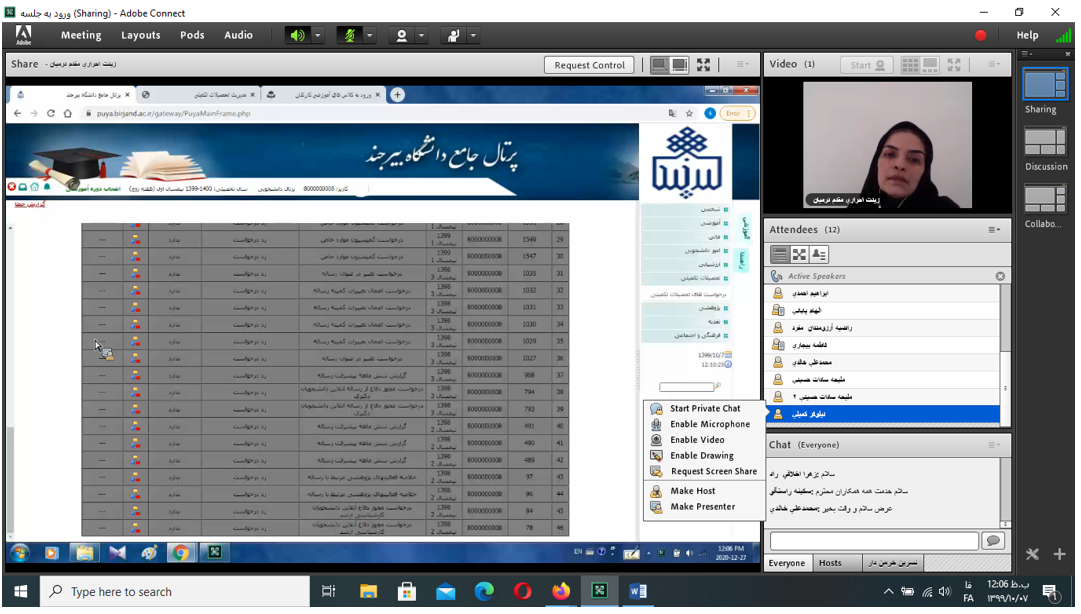Click the Type here to search box
The width and height of the screenshot is (1081, 614).
(x=175, y=591)
